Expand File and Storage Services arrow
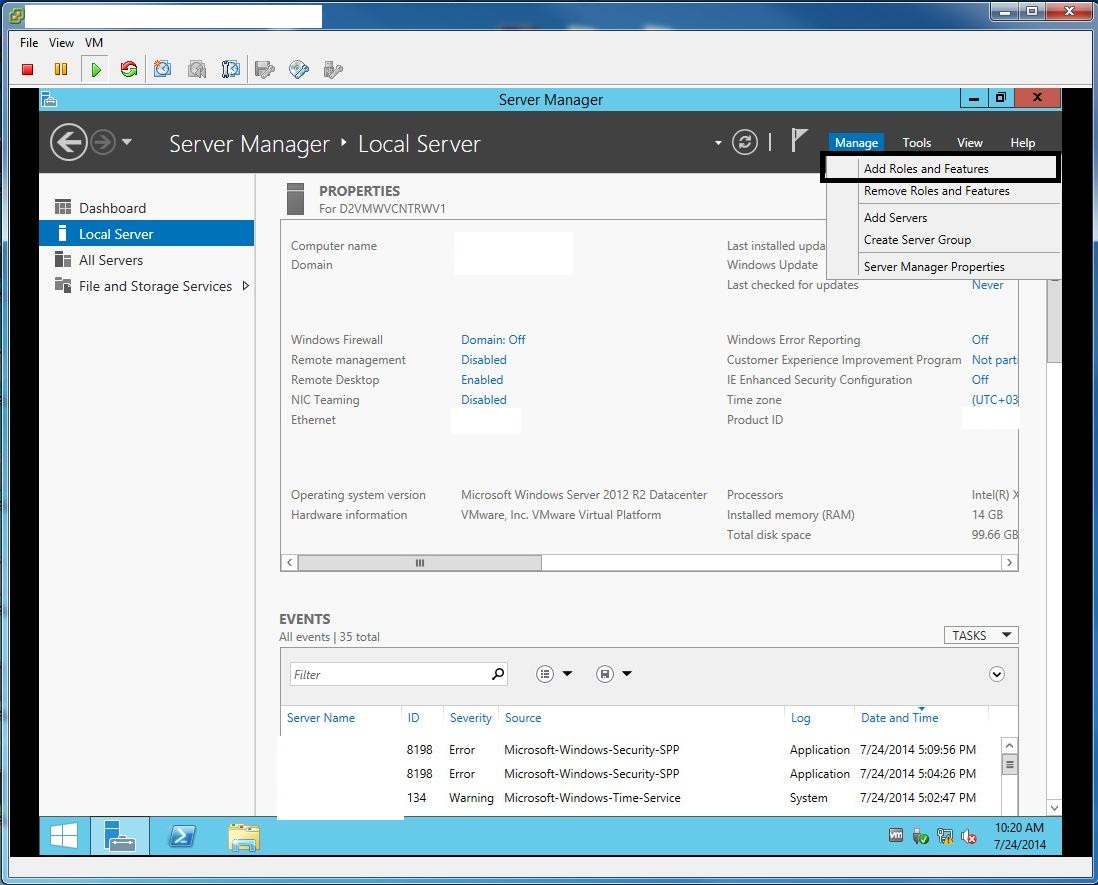The image size is (1098, 885). pyautogui.click(x=246, y=286)
